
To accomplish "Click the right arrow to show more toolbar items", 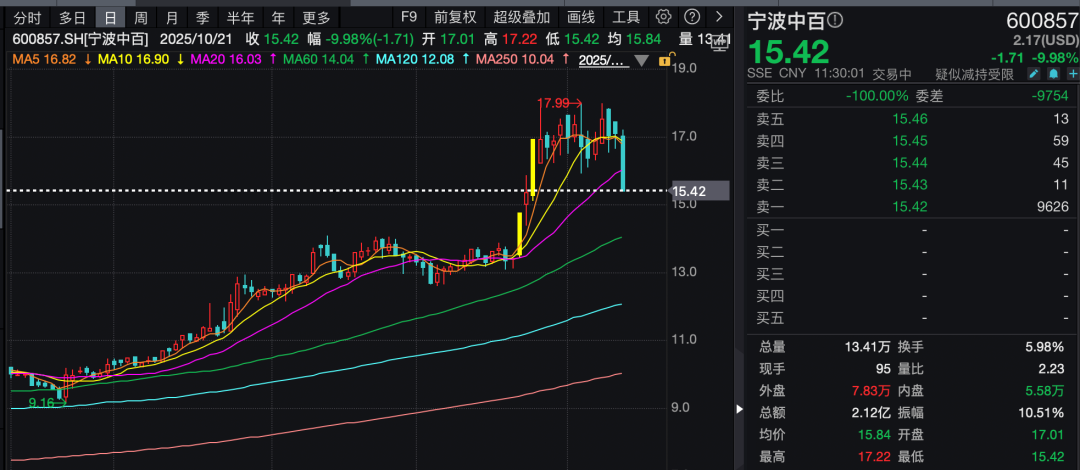I will (x=719, y=17).
